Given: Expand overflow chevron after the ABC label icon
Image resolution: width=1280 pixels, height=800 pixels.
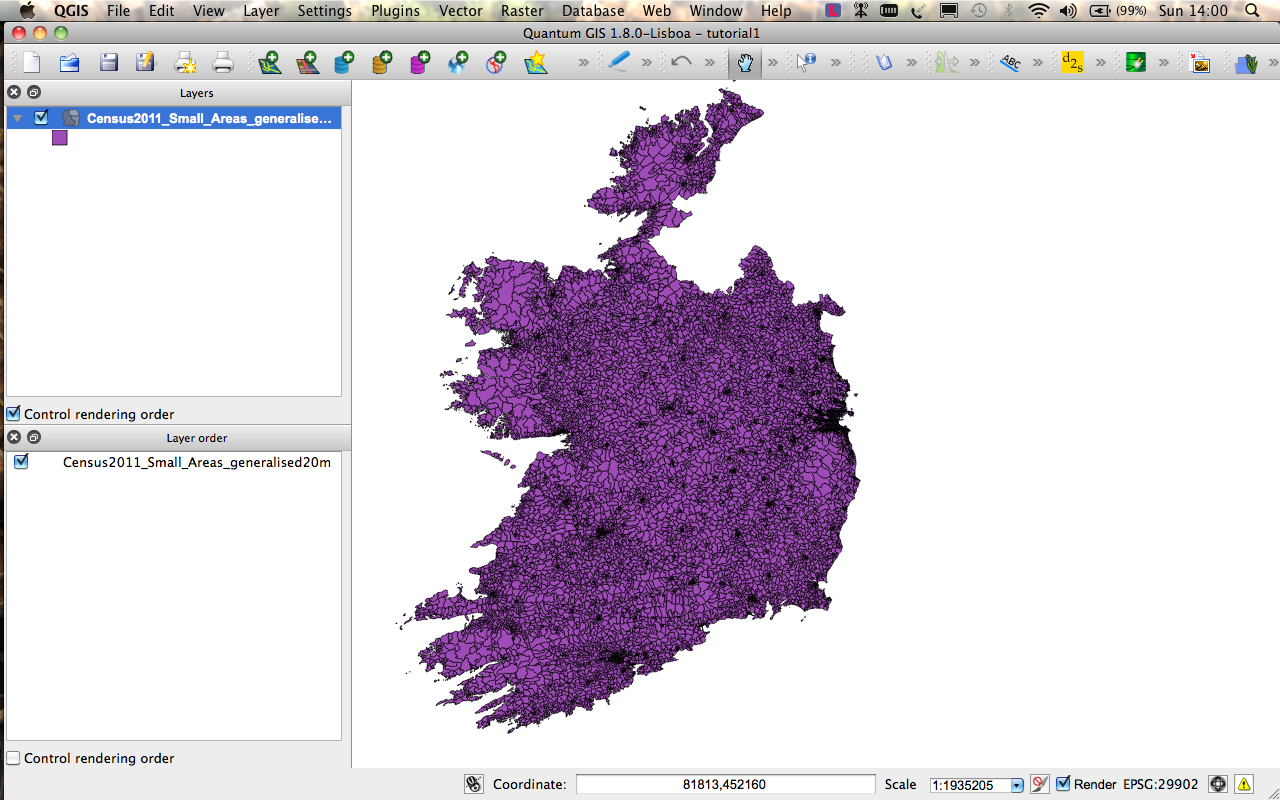Looking at the screenshot, I should (1038, 62).
